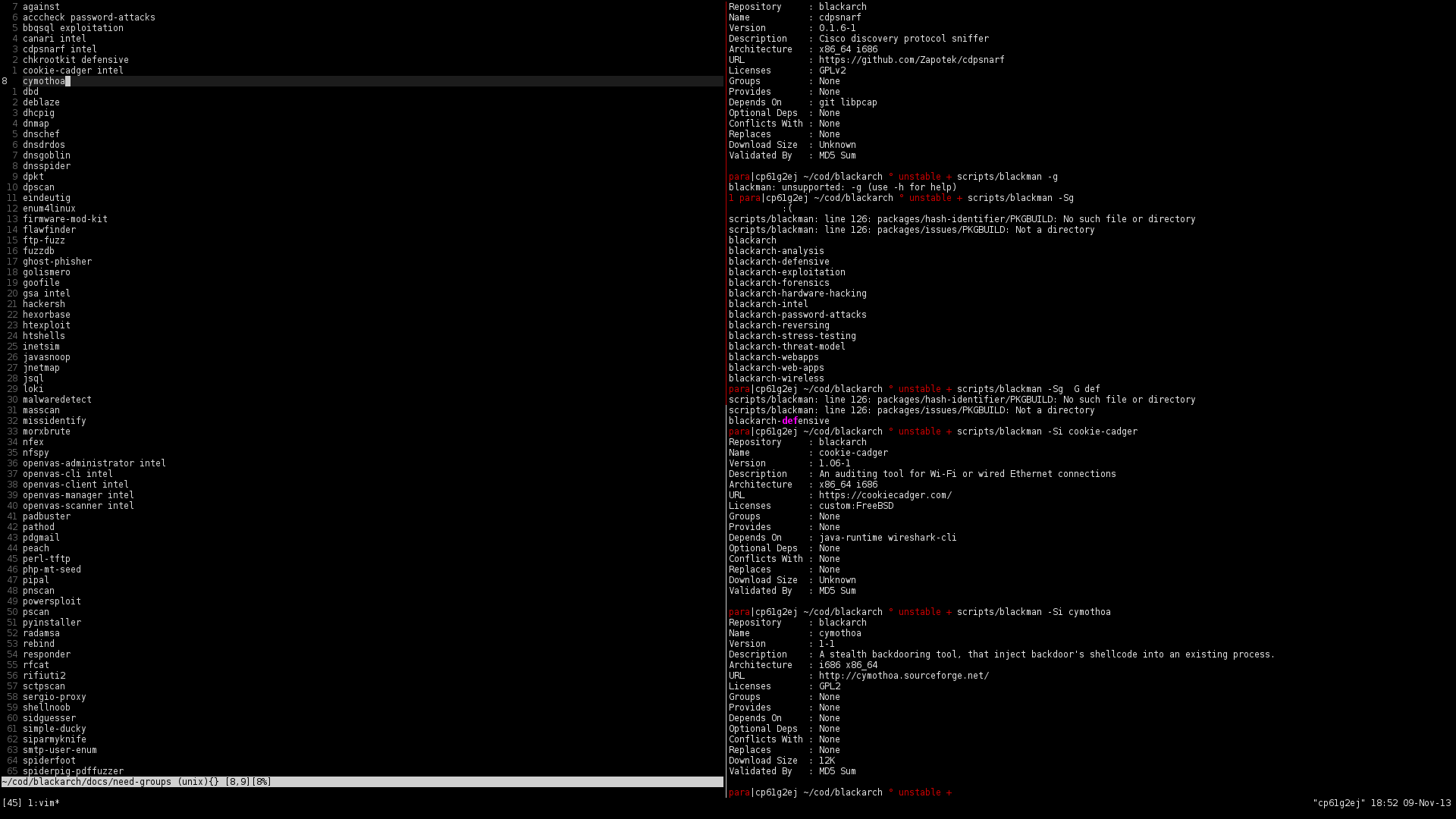The image size is (1456, 819).
Task: Click the hostname "cp61g2ej" in tmux status
Action: 1339,803
